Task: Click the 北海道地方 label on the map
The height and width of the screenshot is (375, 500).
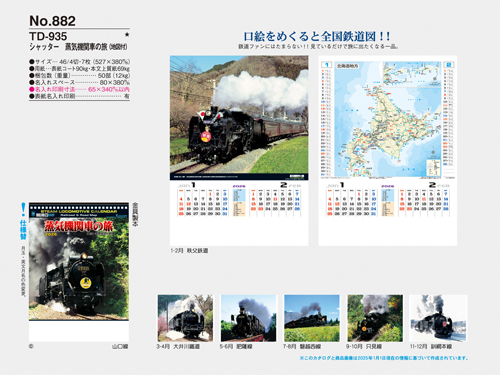Action: point(347,66)
